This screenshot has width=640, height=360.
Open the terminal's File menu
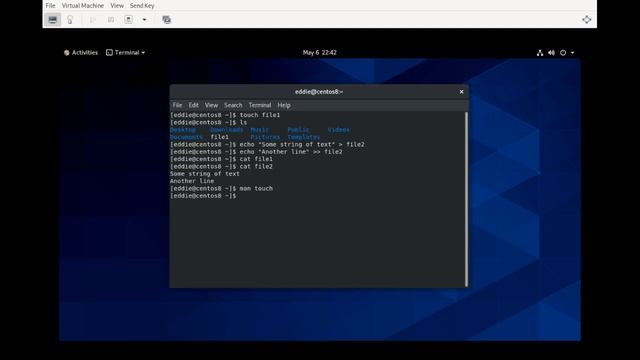pos(177,105)
